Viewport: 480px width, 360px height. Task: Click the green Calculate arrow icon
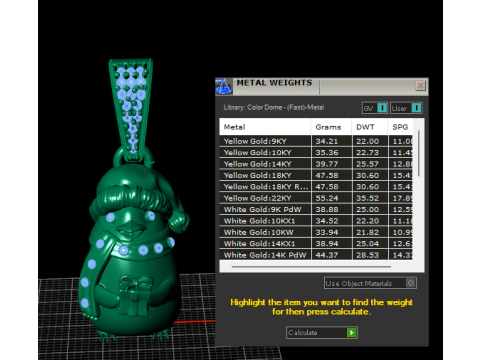tap(352, 332)
